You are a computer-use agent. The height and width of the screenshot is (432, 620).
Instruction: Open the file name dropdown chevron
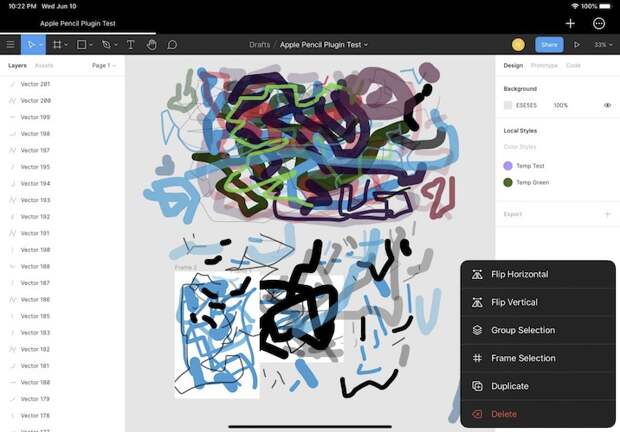pyautogui.click(x=366, y=45)
